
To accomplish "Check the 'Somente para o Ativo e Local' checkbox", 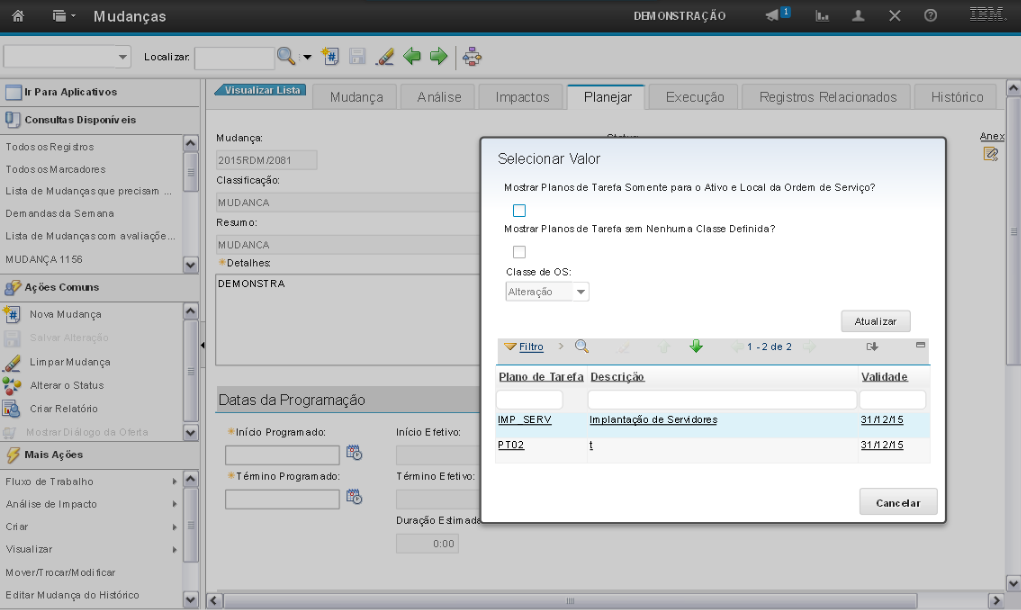I will (x=519, y=210).
